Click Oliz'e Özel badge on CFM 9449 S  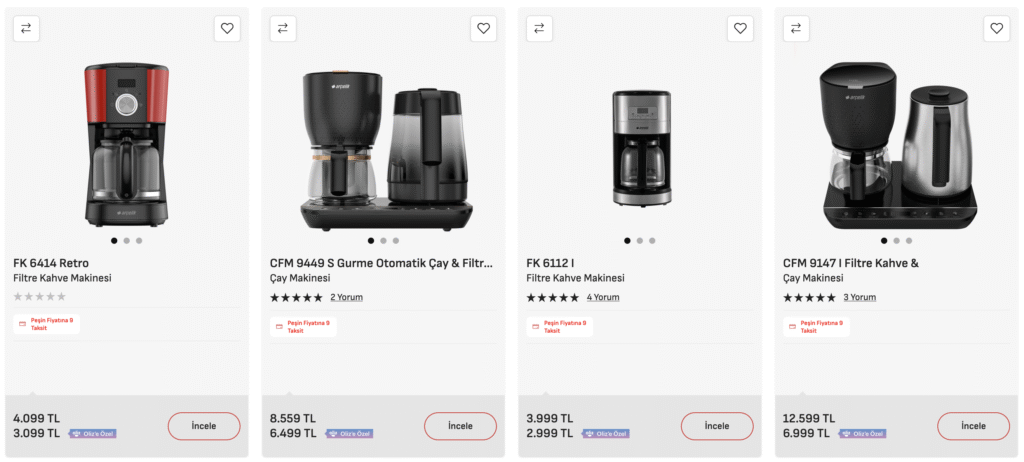click(x=349, y=434)
